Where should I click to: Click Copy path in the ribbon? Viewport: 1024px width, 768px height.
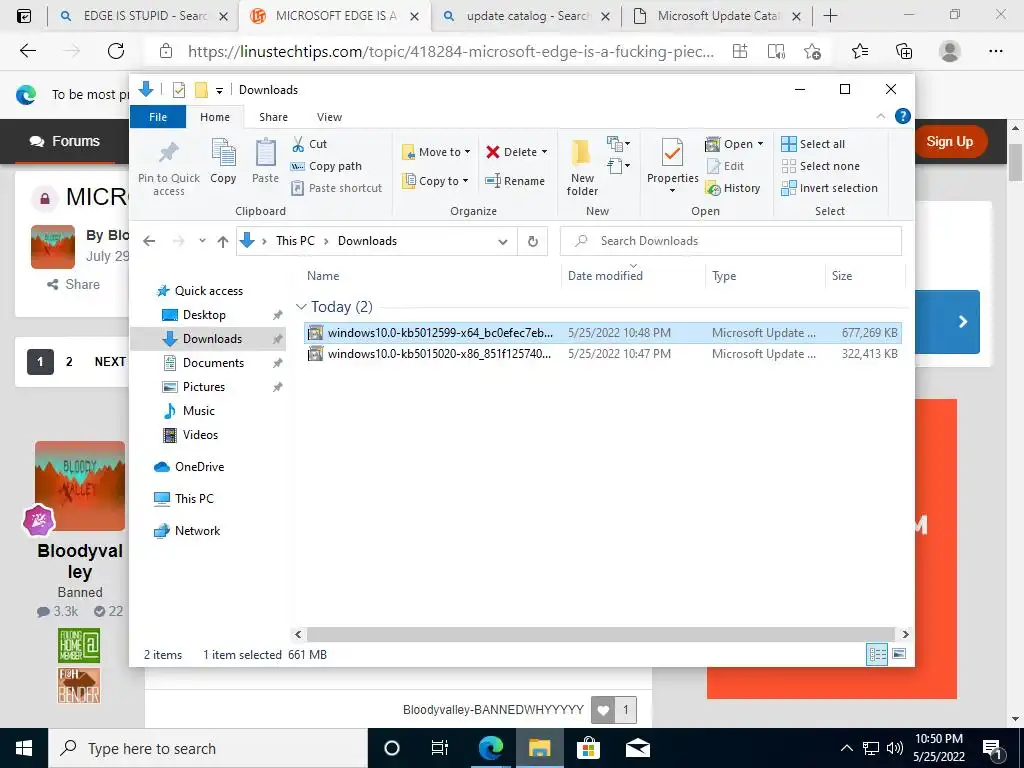(326, 166)
